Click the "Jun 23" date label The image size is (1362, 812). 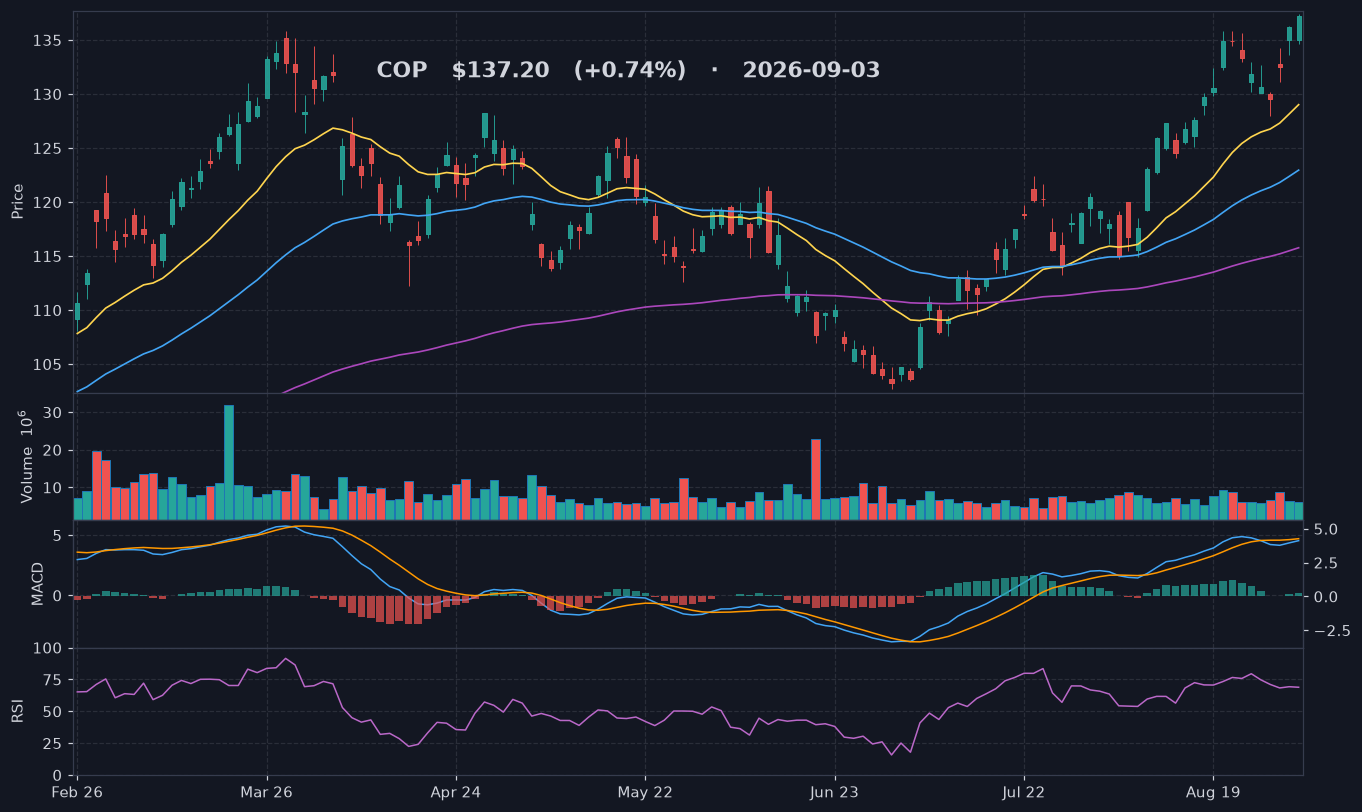(835, 794)
